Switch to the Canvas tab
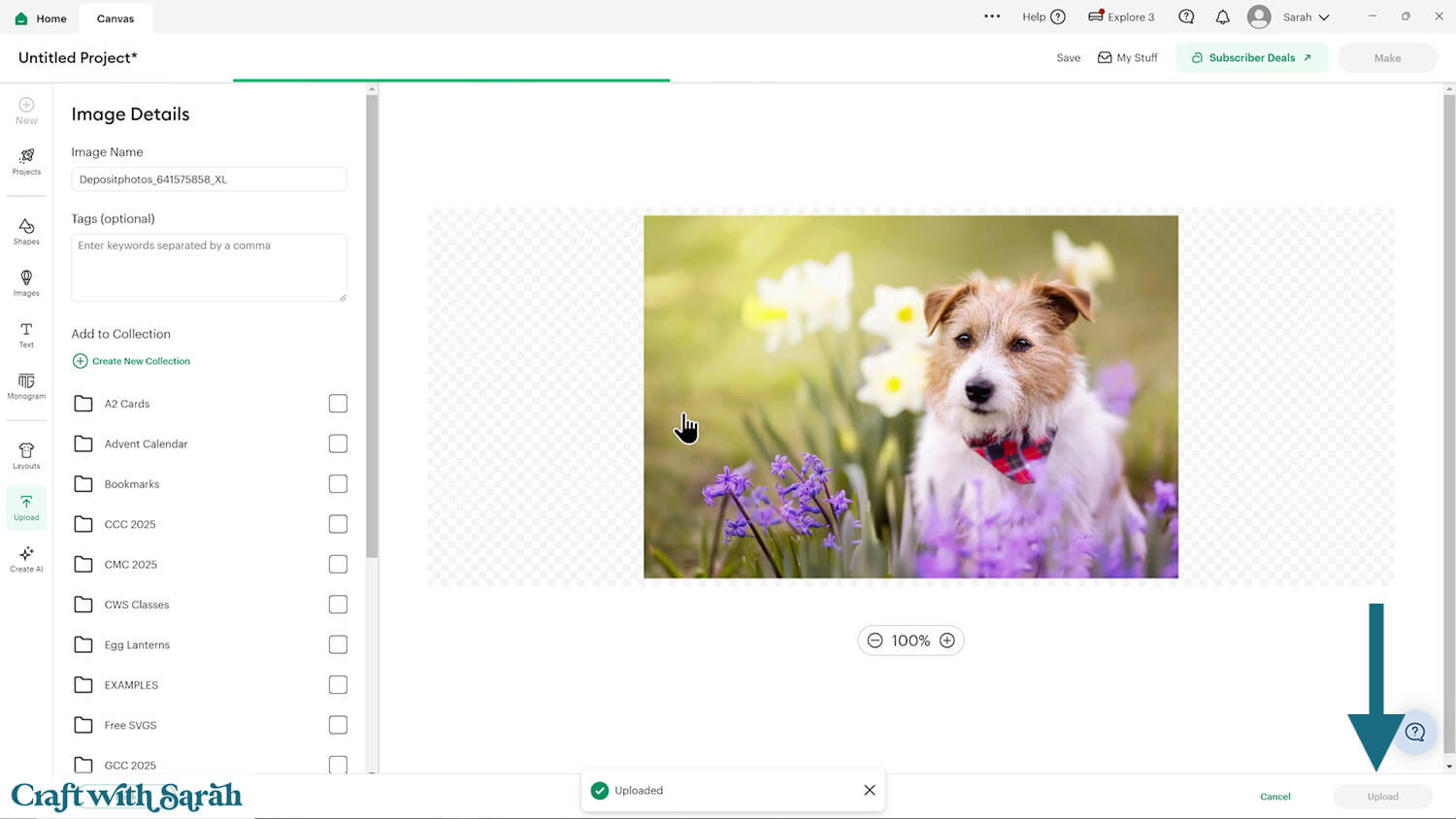1456x819 pixels. [116, 18]
